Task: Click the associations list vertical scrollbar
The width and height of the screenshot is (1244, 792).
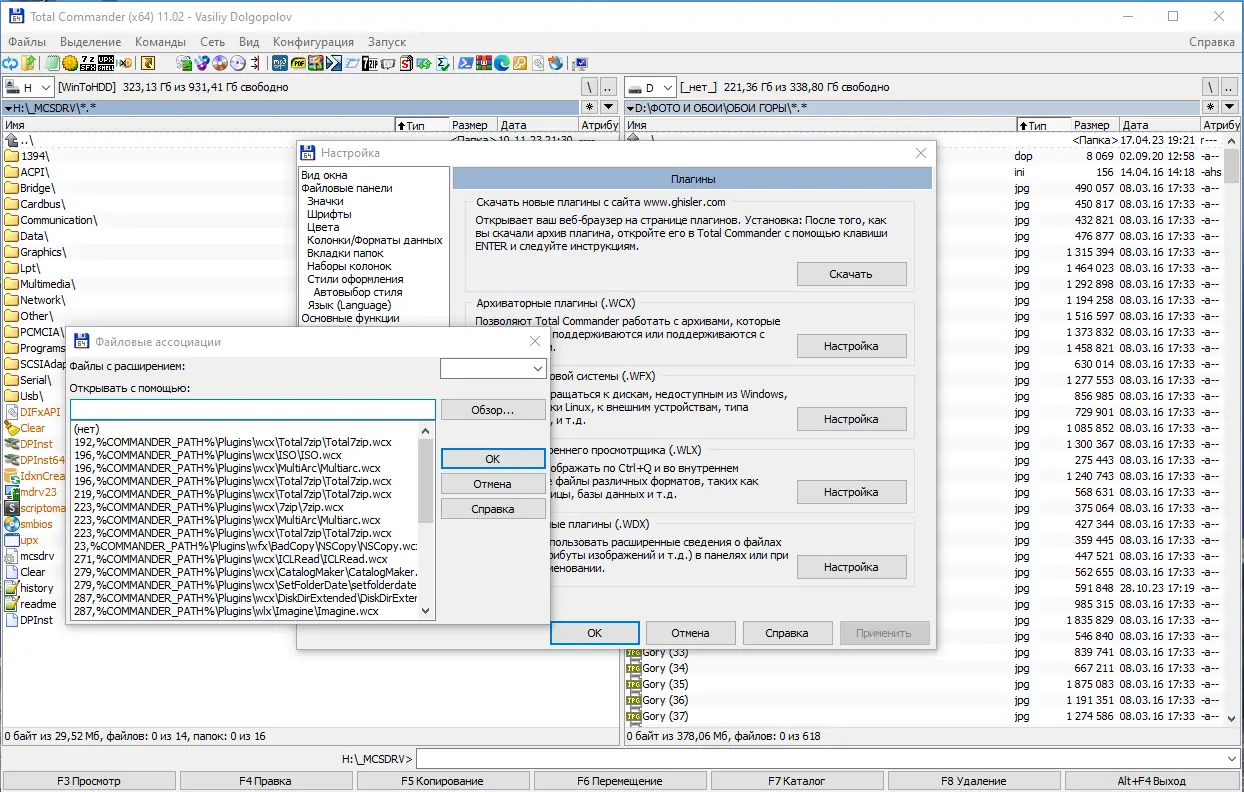Action: [x=426, y=520]
